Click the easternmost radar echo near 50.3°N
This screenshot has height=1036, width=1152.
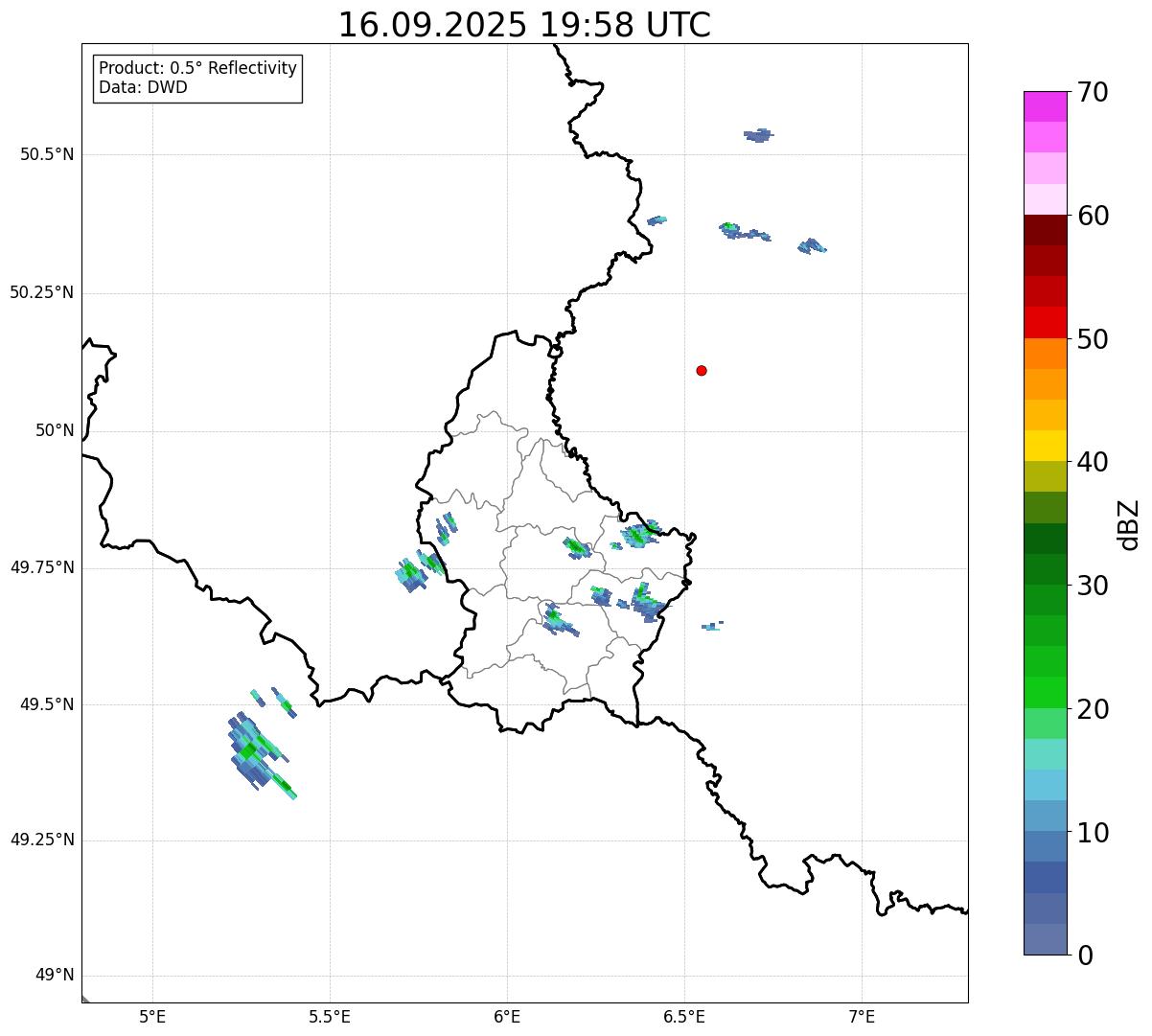pos(812,246)
